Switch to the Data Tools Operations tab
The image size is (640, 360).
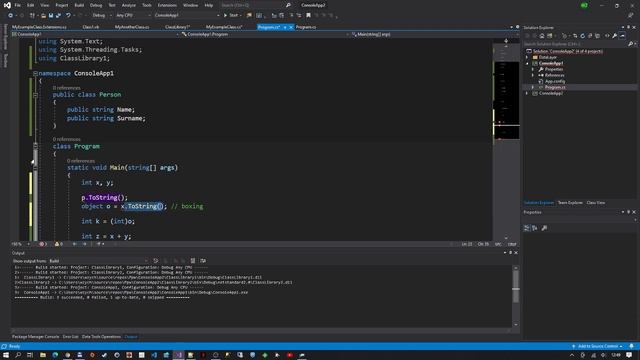101,337
